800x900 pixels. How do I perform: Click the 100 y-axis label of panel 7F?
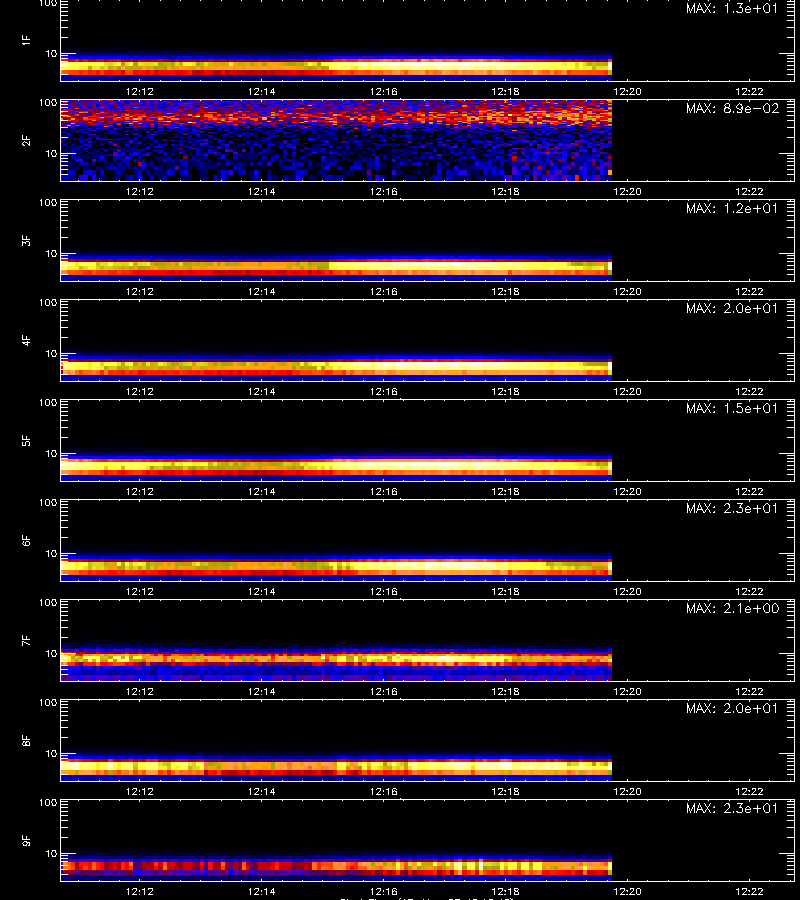pyautogui.click(x=48, y=603)
